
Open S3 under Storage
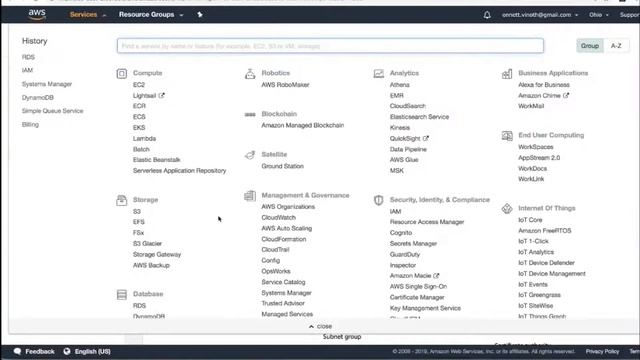pos(137,211)
